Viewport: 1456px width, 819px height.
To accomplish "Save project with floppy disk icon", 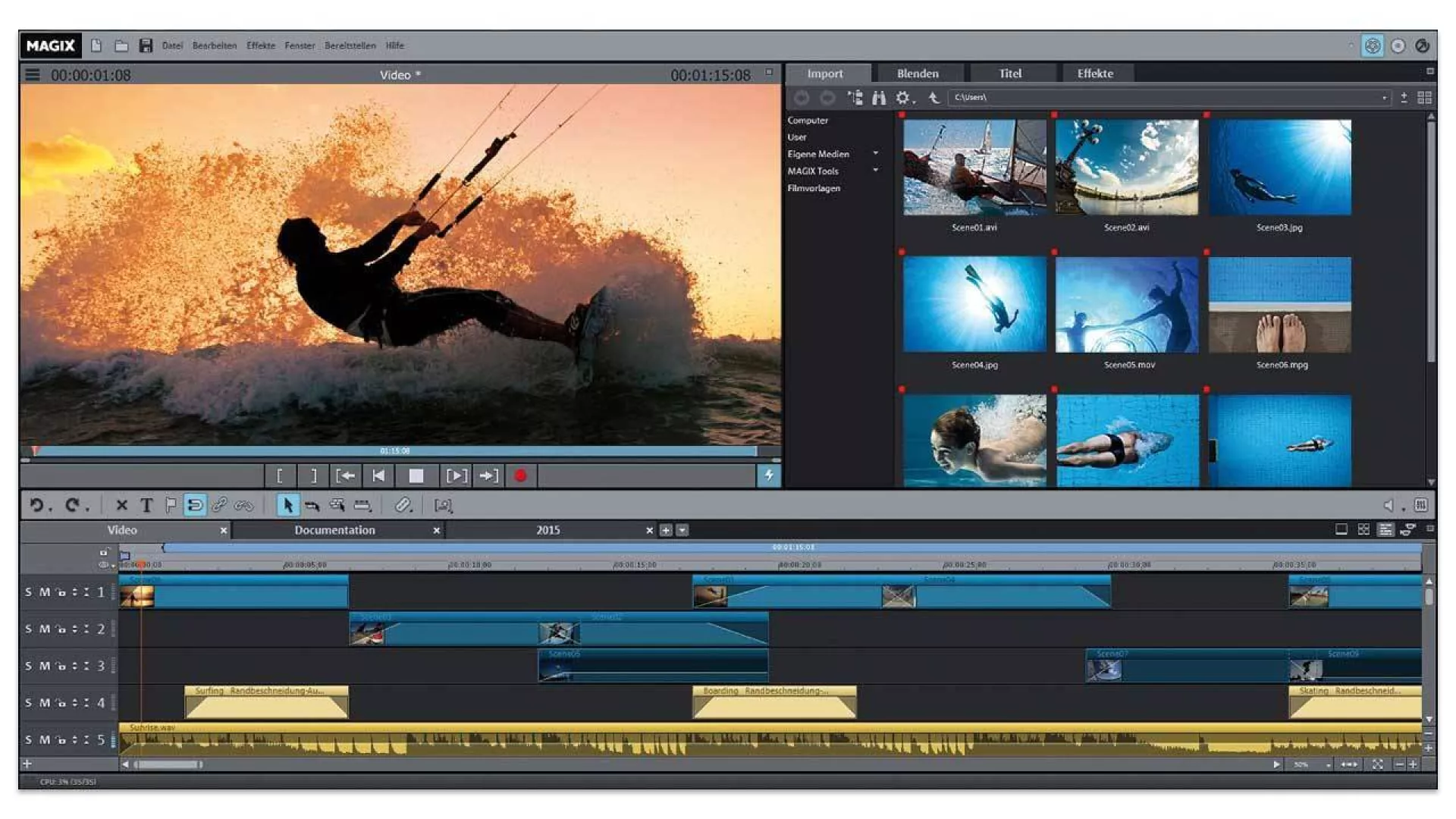I will coord(146,45).
